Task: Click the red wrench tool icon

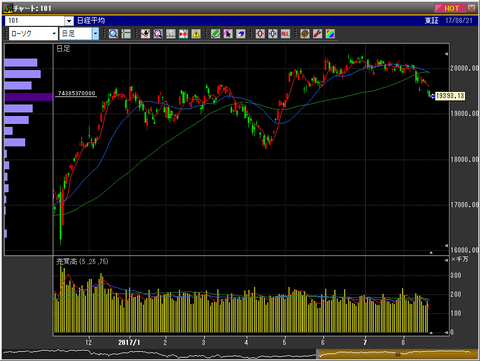Action: 317,34
